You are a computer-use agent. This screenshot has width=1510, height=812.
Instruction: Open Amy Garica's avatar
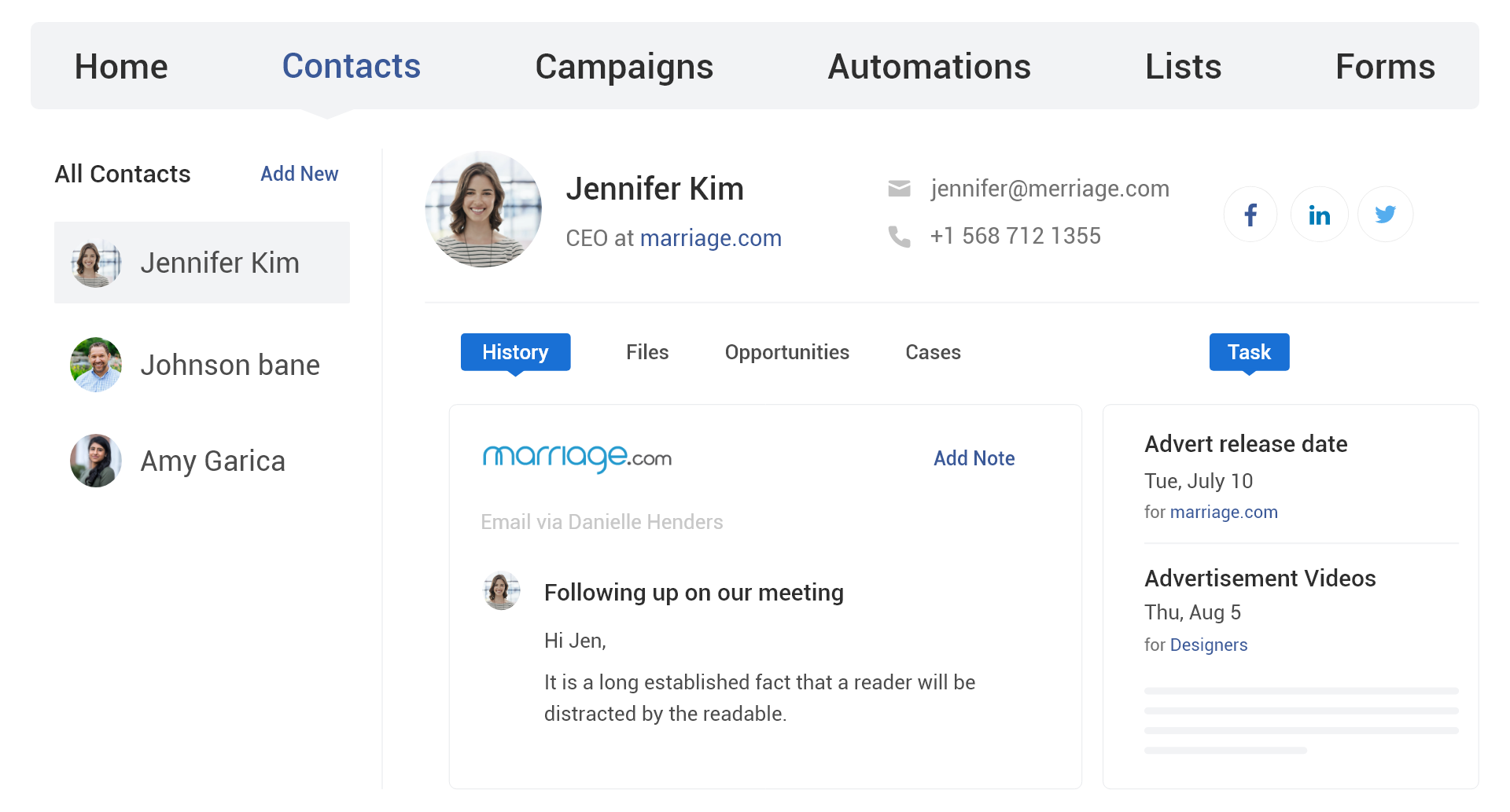click(x=95, y=460)
